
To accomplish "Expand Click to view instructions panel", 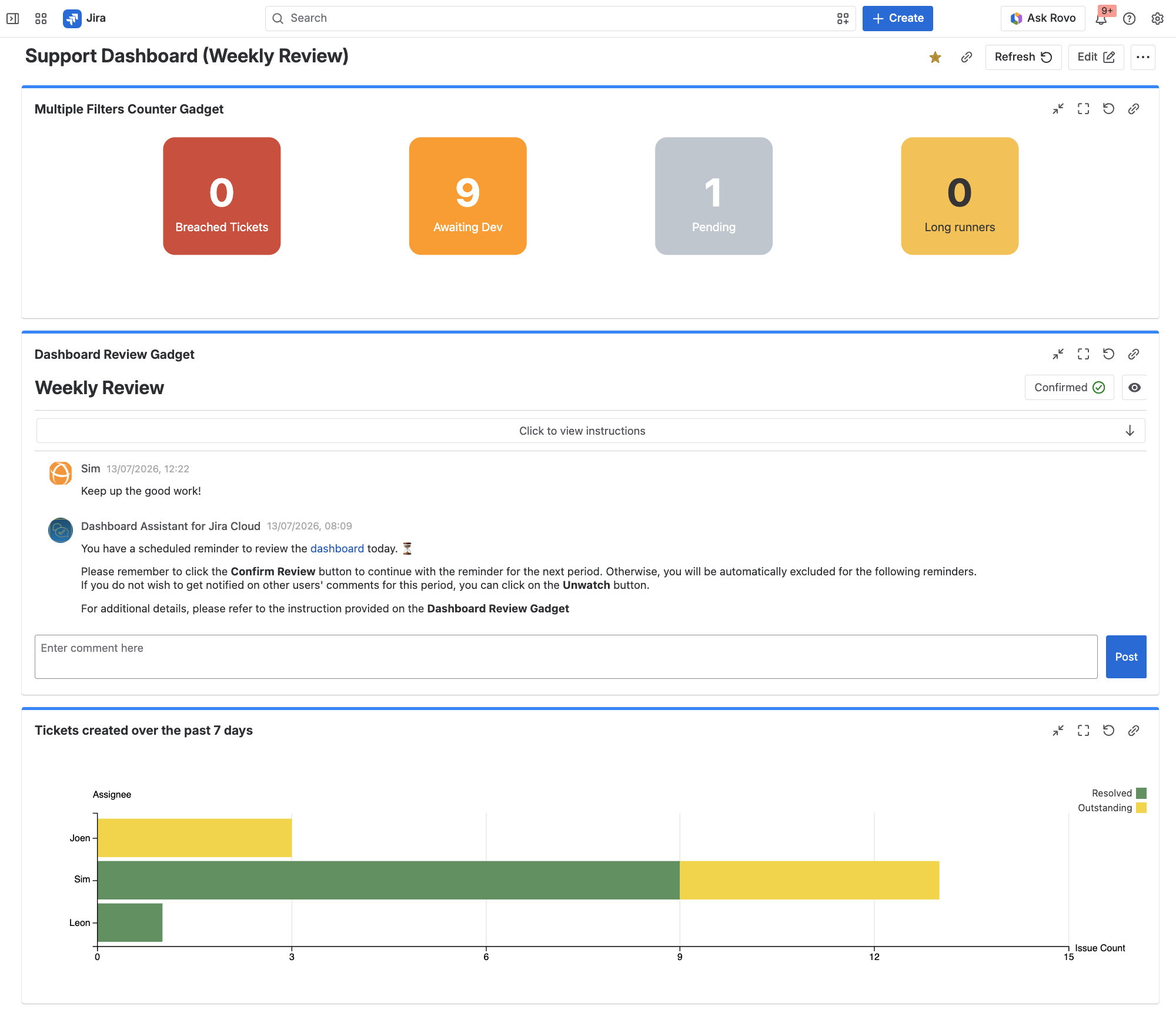I will click(x=590, y=431).
